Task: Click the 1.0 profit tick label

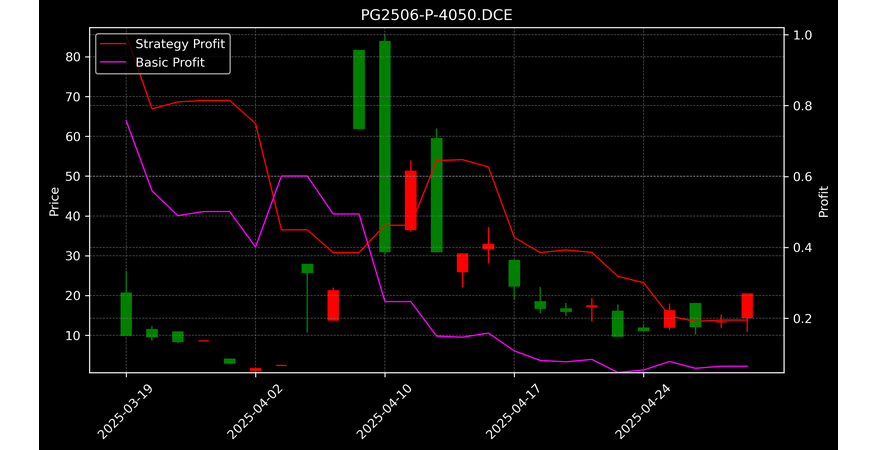Action: 801,35
